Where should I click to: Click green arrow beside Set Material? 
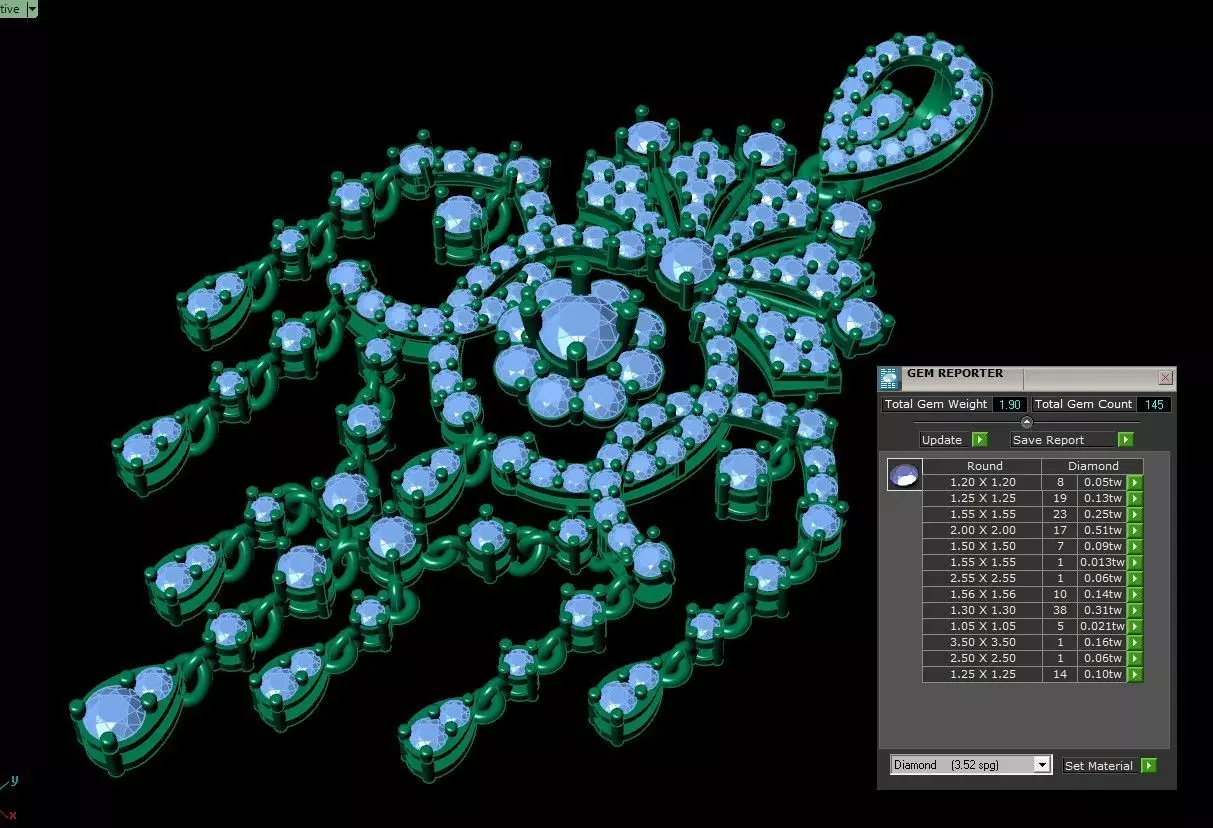coord(1148,765)
